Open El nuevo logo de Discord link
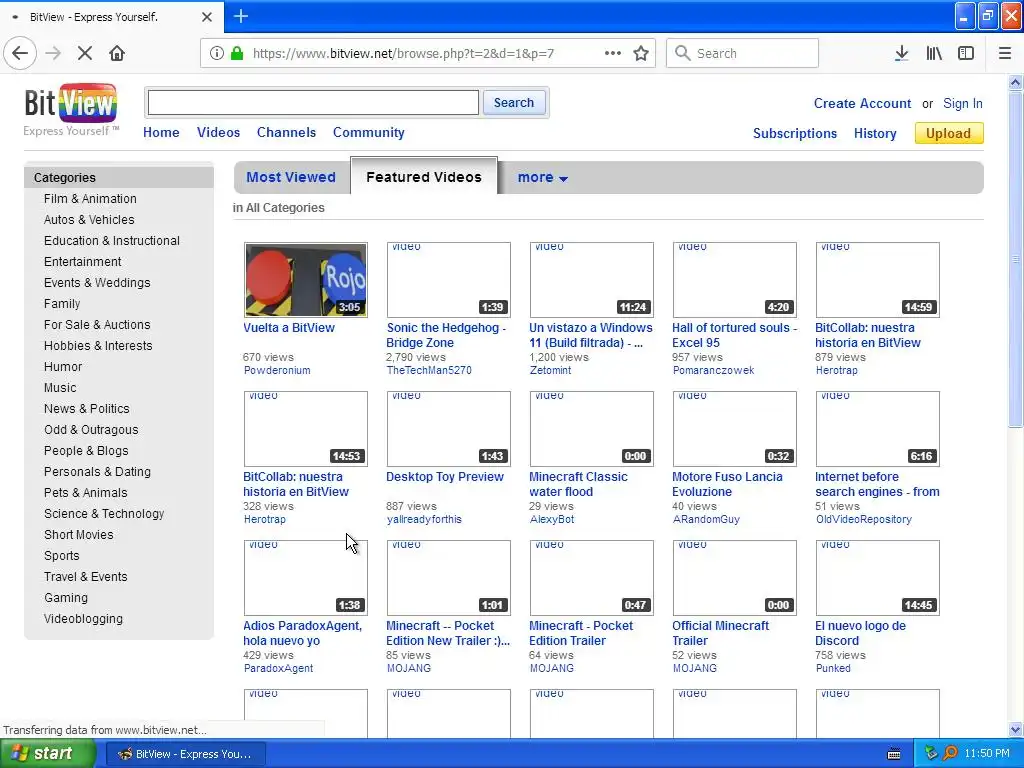 pos(860,633)
